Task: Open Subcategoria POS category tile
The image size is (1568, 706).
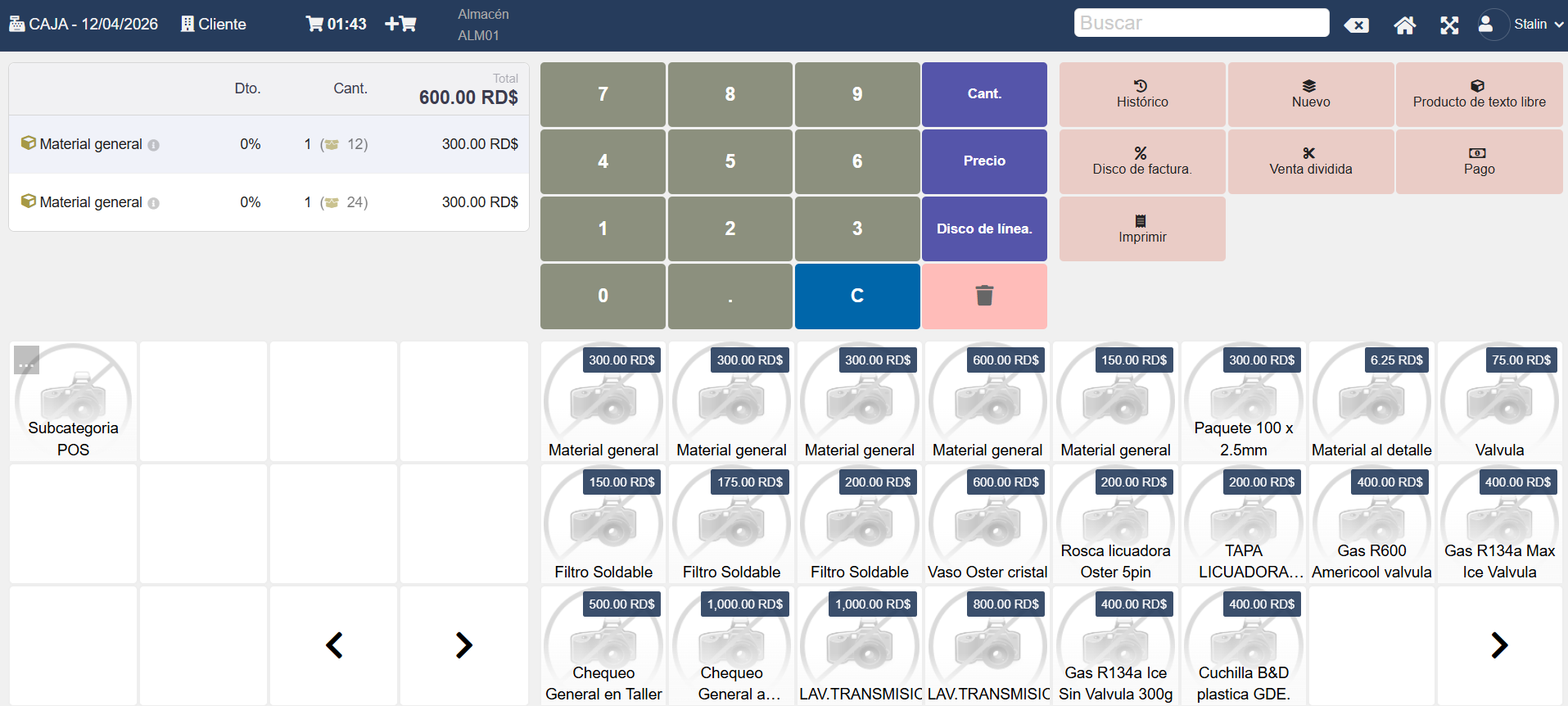Action: coord(73,401)
